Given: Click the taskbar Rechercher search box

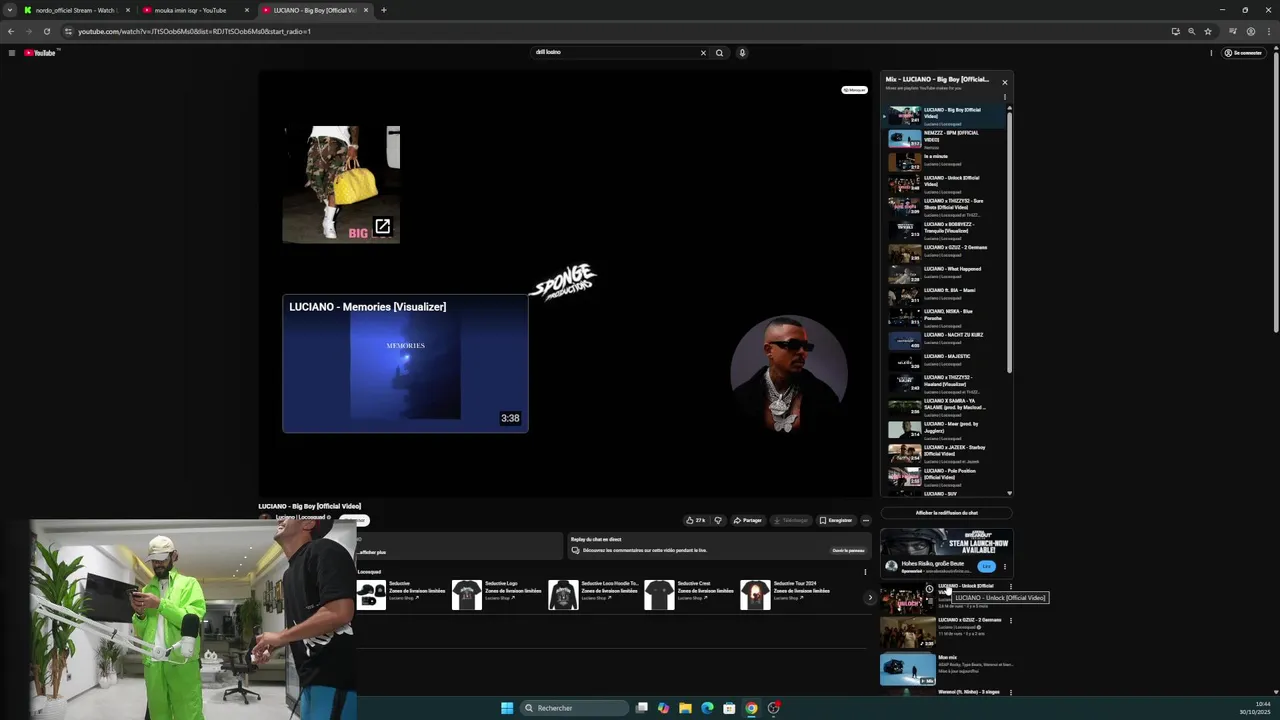Looking at the screenshot, I should tap(574, 708).
